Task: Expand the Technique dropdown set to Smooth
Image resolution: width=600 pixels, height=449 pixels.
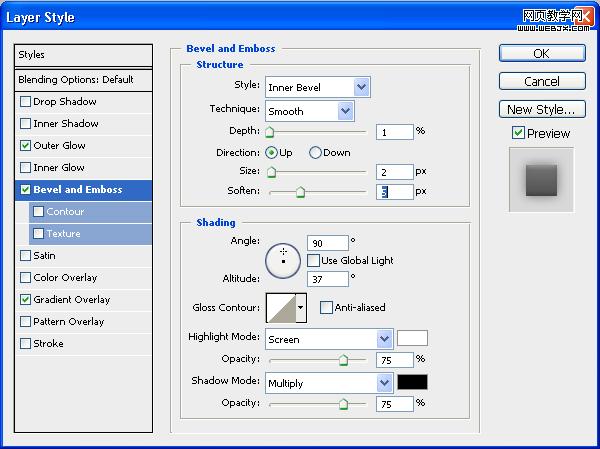Action: pyautogui.click(x=310, y=111)
